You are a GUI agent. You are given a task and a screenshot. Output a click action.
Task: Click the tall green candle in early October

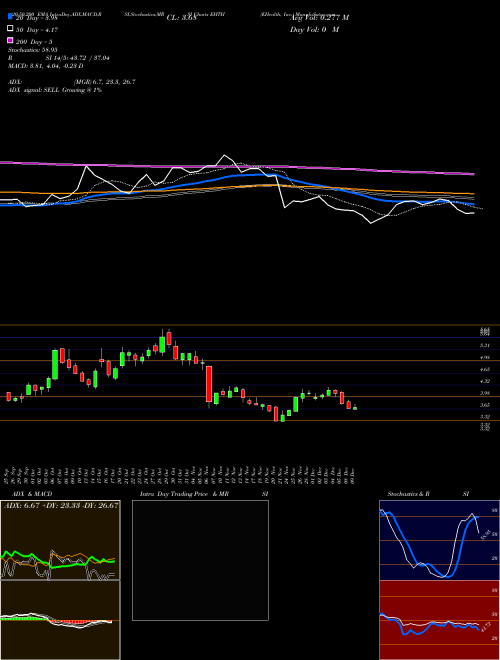click(55, 365)
